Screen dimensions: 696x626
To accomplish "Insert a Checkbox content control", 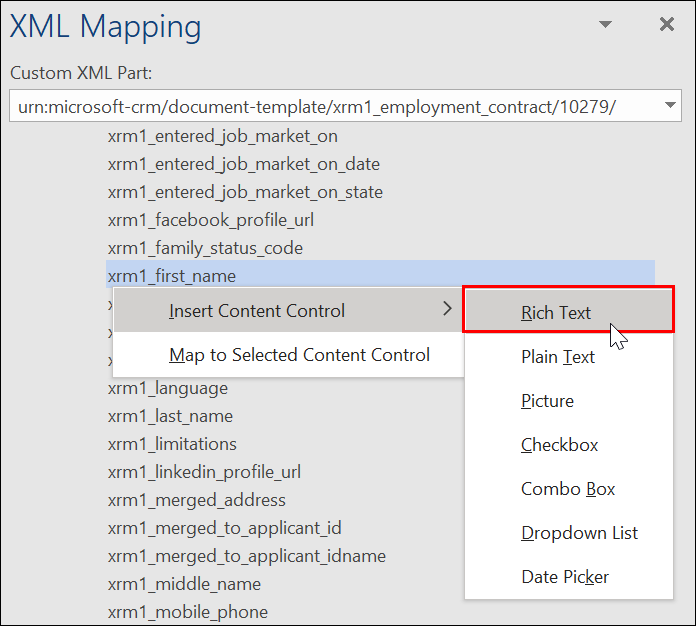I will (560, 445).
